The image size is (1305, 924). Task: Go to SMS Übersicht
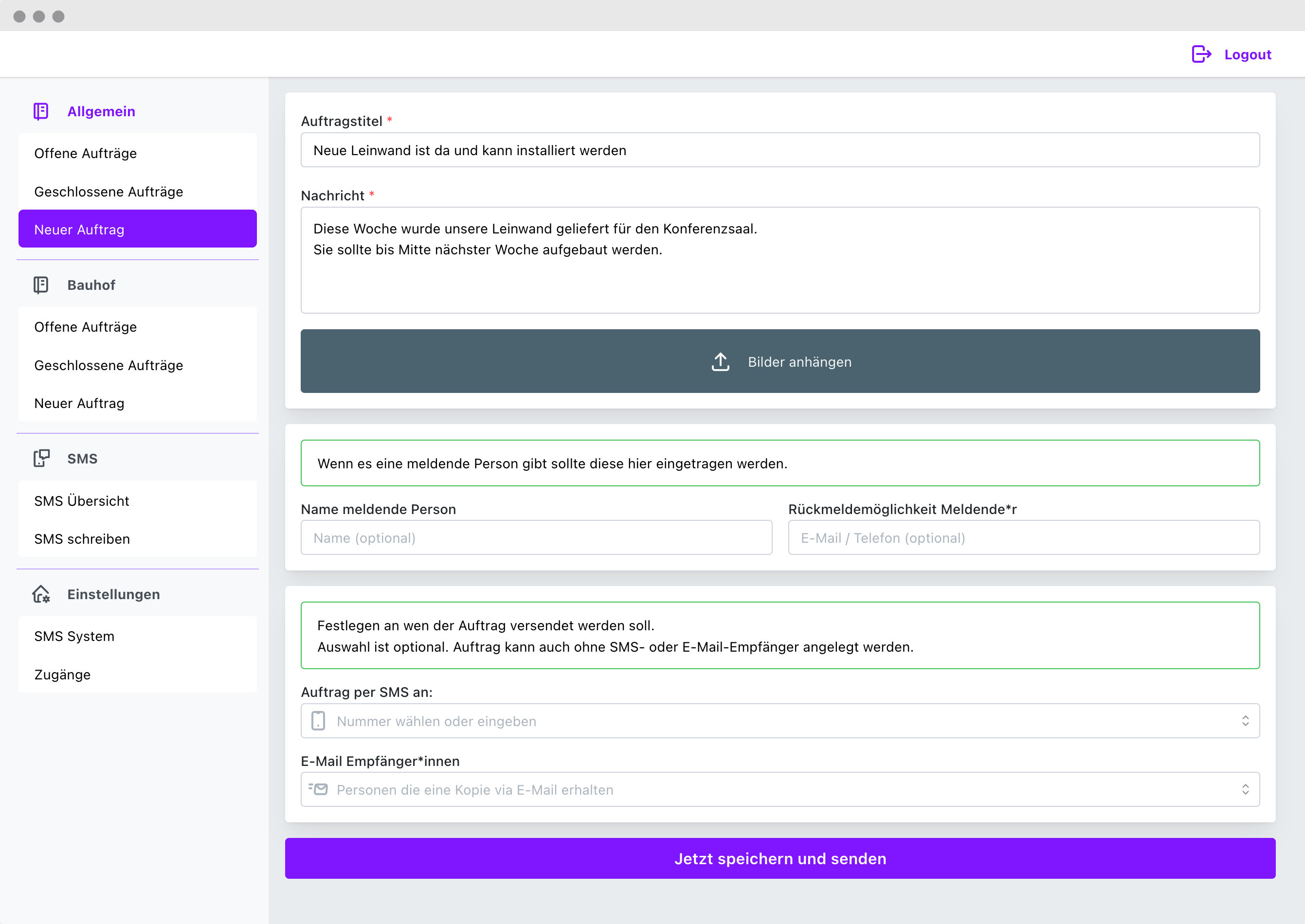tap(81, 501)
